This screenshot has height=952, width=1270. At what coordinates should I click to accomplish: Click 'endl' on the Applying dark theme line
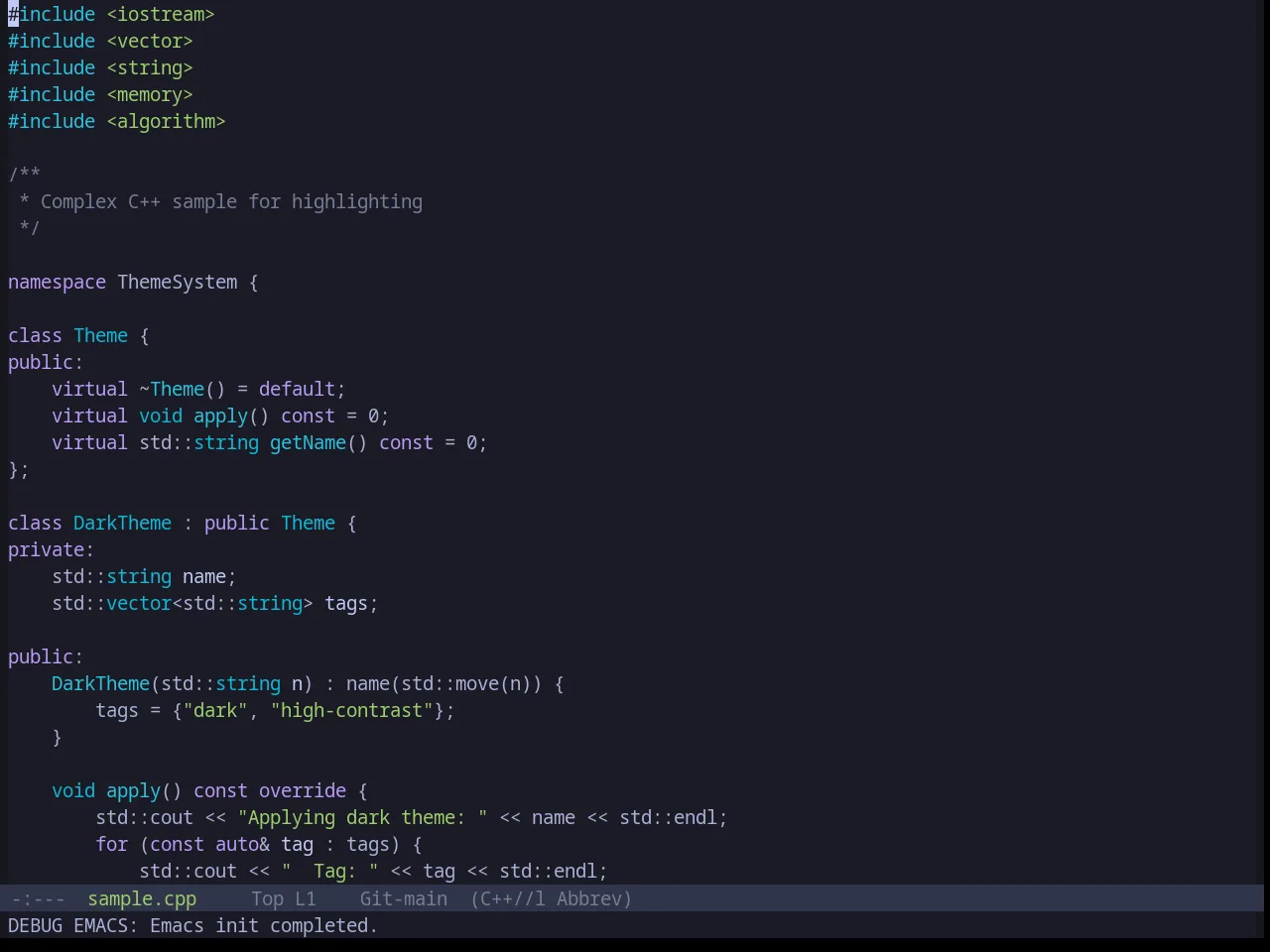coord(697,817)
